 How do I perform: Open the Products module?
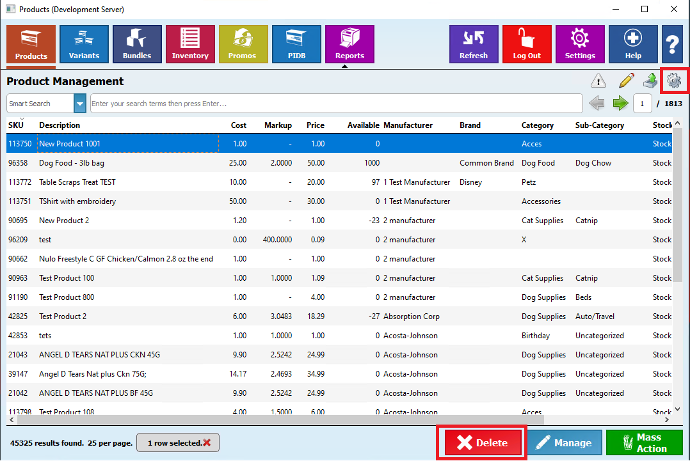(x=31, y=44)
